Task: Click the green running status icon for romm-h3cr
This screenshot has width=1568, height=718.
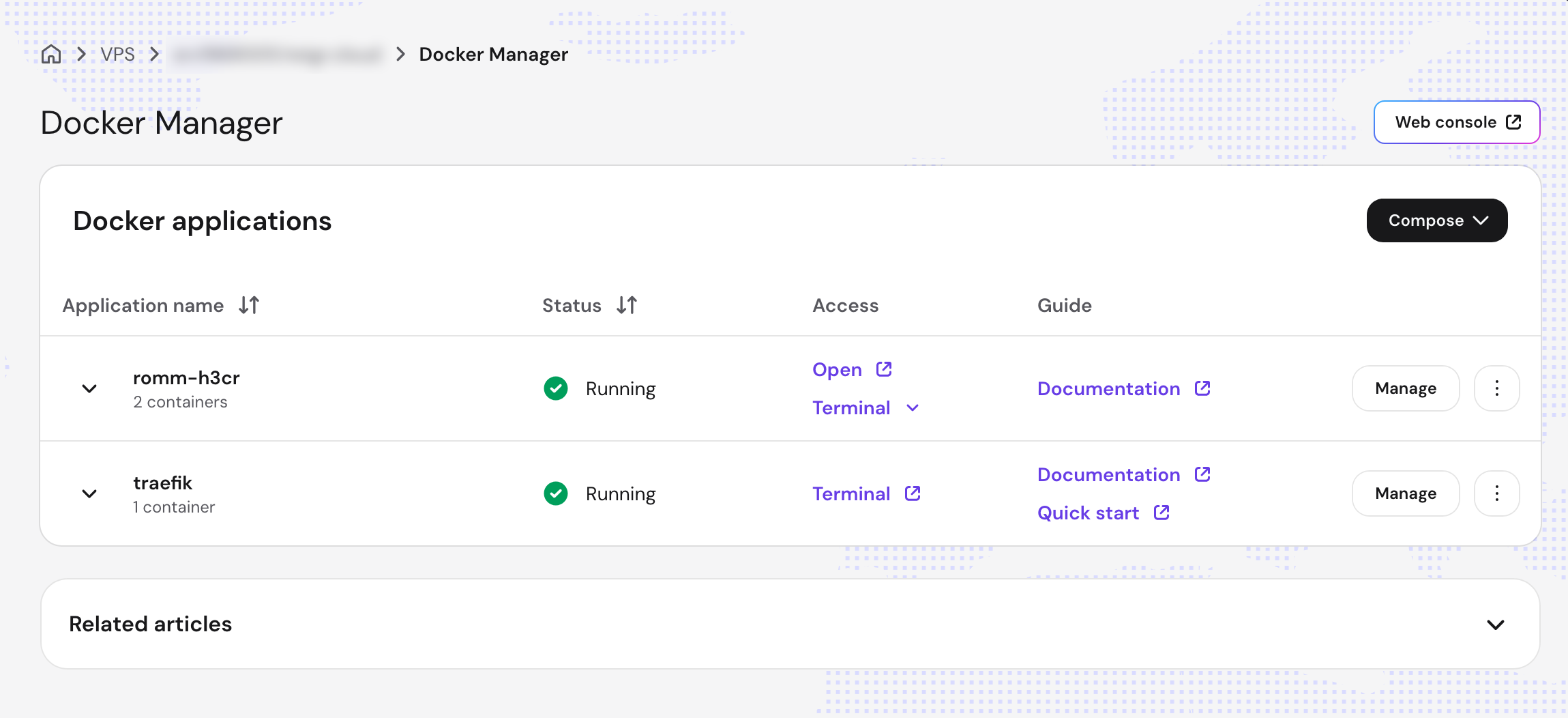Action: pos(556,388)
